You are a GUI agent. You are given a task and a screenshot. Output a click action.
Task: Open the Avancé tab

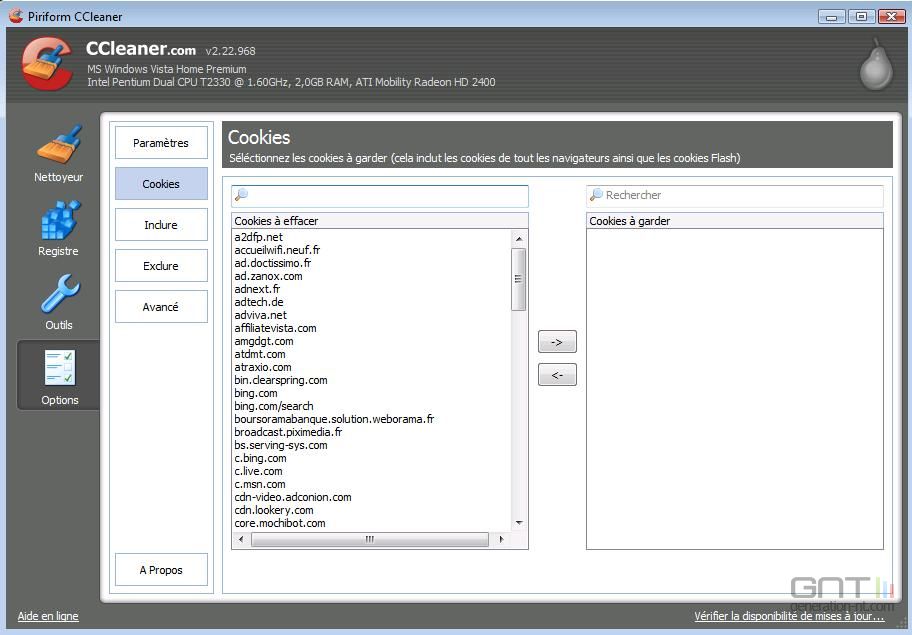161,306
